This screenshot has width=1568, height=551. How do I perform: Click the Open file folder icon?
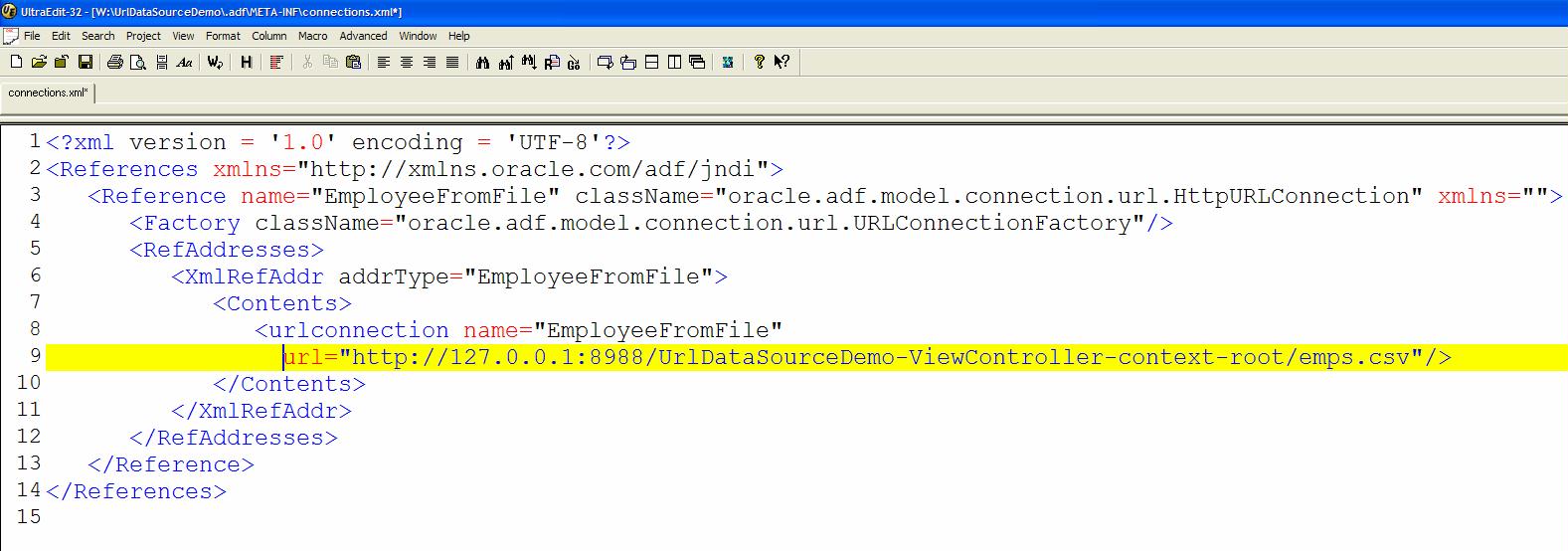(39, 62)
